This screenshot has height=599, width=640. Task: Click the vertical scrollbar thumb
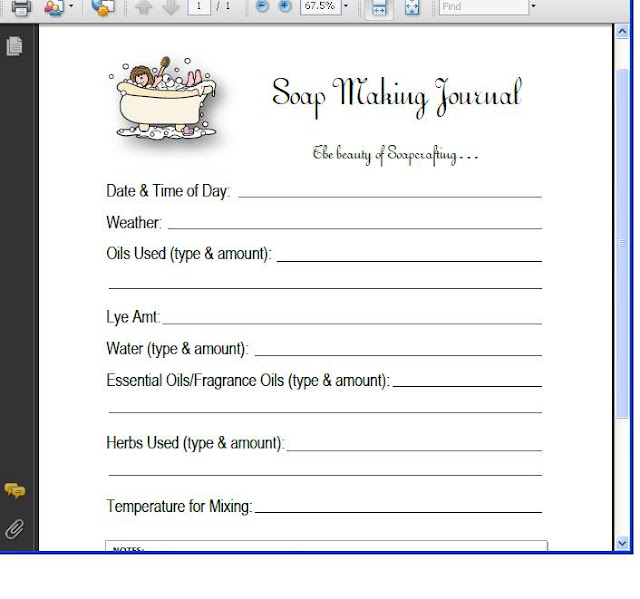pos(622,243)
